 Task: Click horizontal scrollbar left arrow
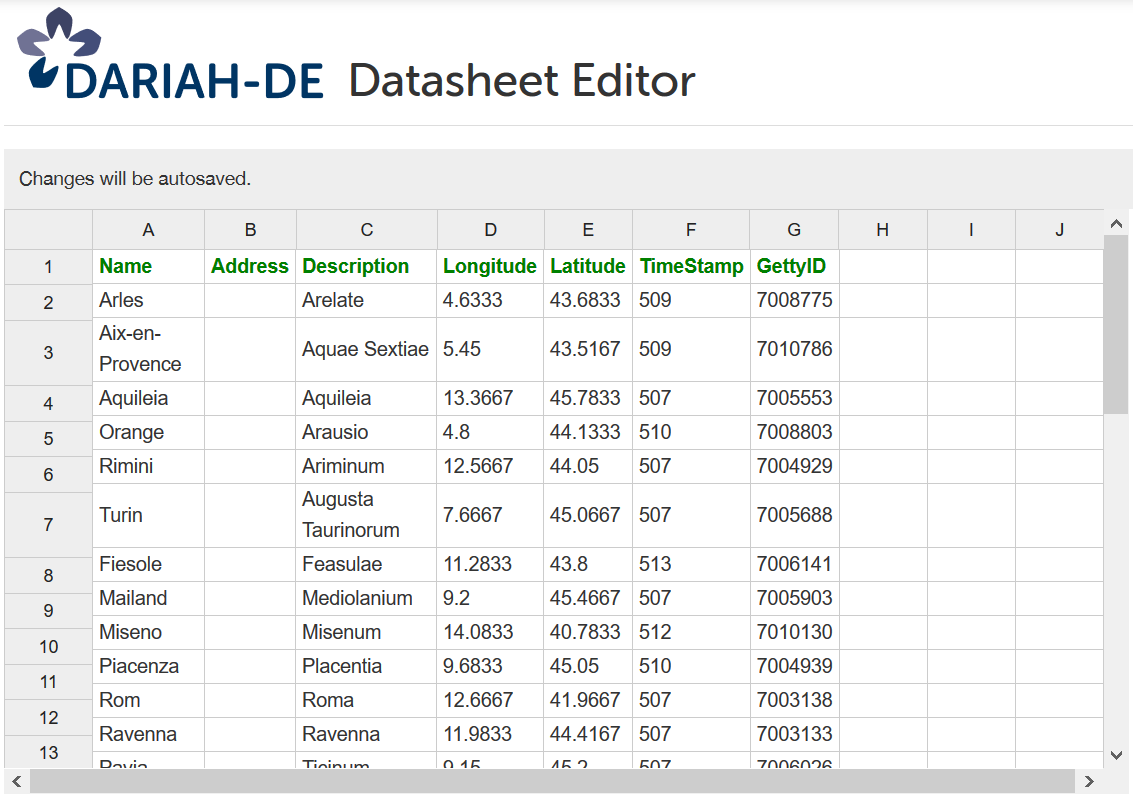tap(17, 781)
